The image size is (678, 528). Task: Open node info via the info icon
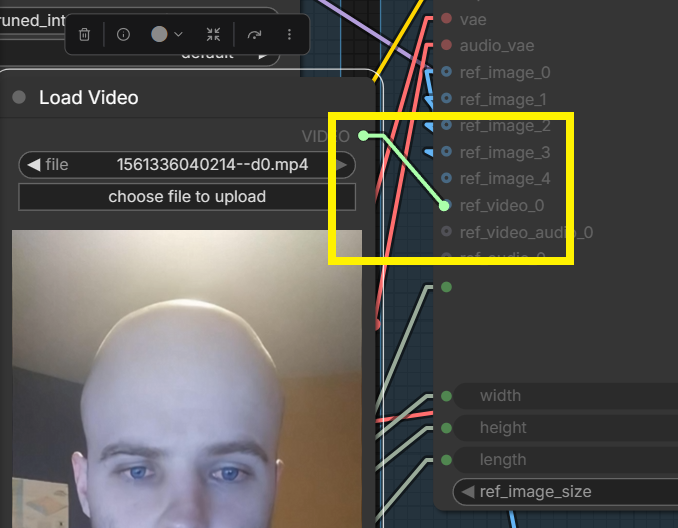[x=123, y=34]
